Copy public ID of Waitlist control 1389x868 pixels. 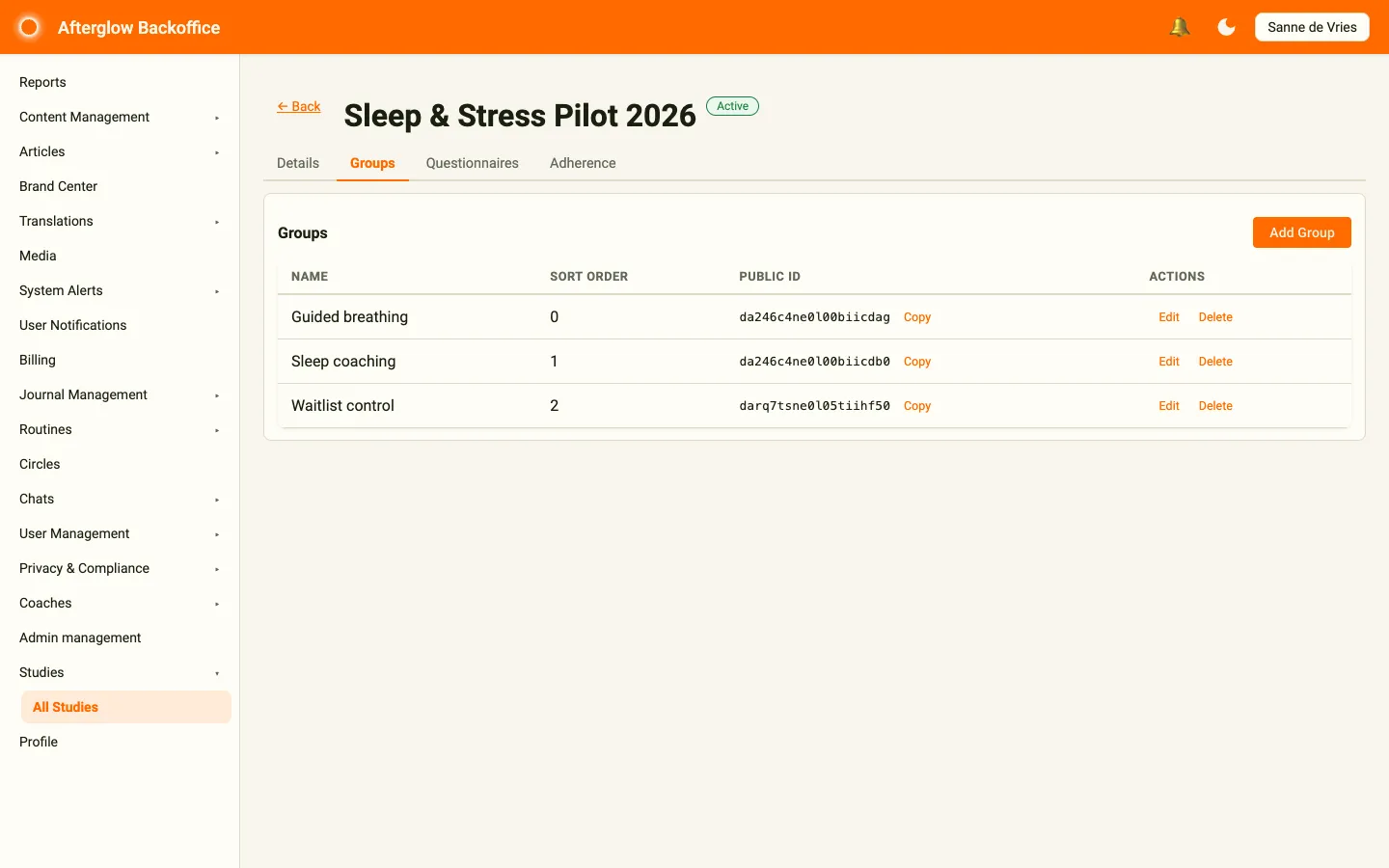(917, 406)
